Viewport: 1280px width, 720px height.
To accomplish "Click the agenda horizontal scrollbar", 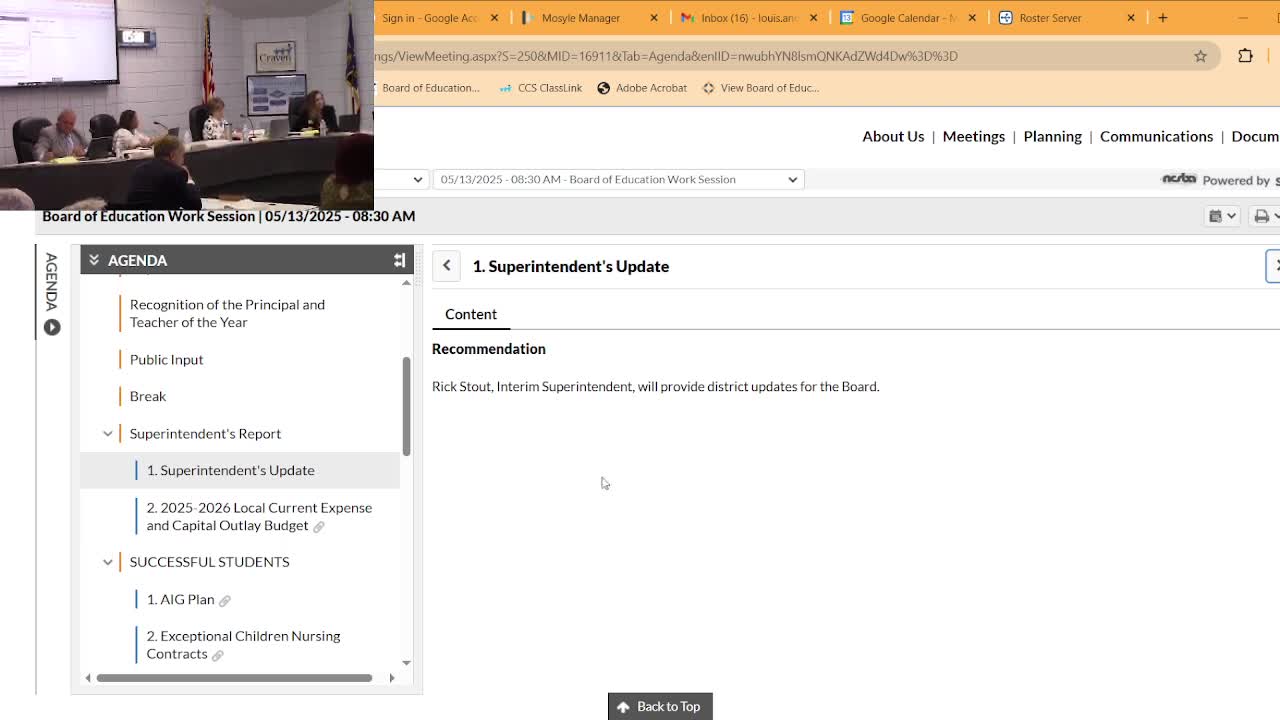I will (x=234, y=678).
